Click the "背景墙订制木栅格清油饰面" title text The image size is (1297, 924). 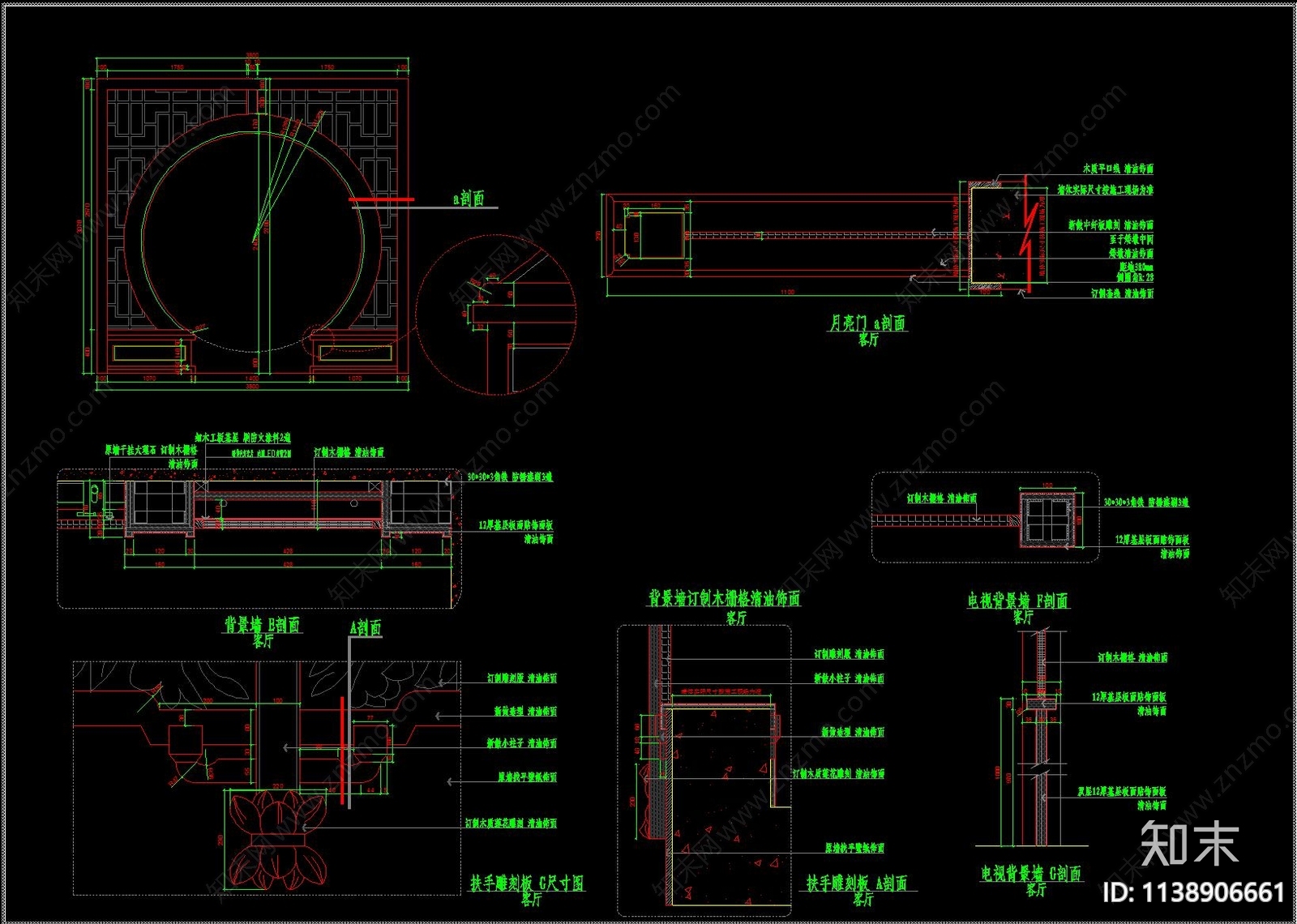click(725, 599)
